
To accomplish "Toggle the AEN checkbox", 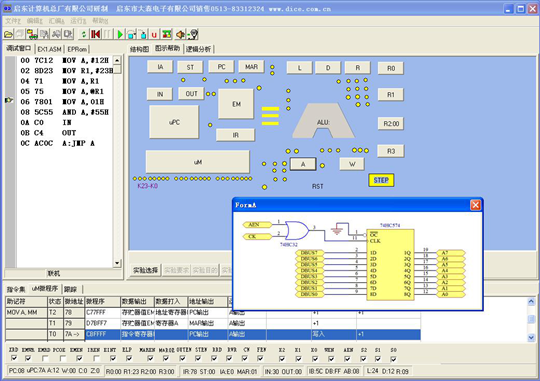I will tap(347, 359).
